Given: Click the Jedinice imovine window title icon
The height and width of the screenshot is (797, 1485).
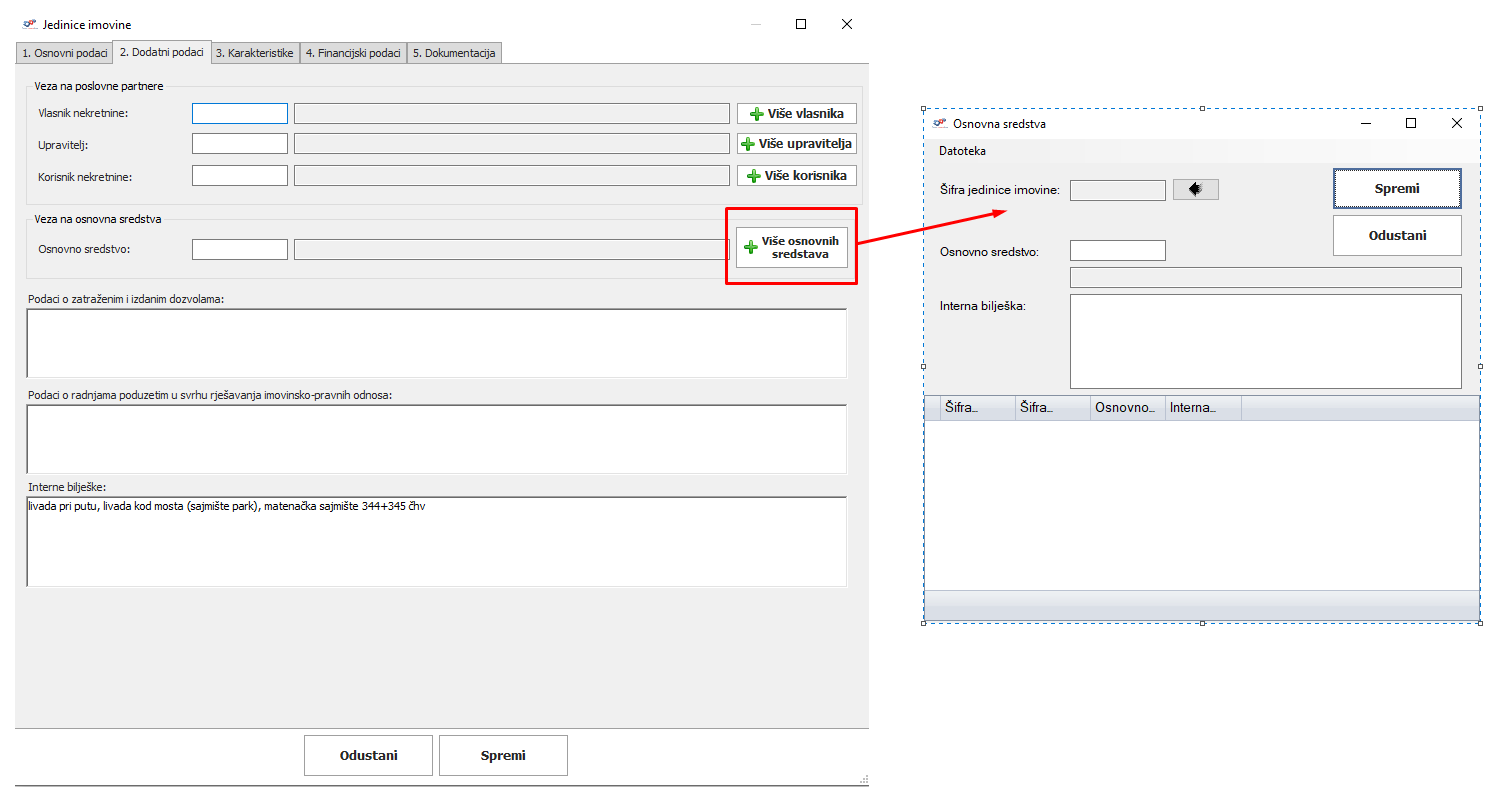Looking at the screenshot, I should coord(29,24).
